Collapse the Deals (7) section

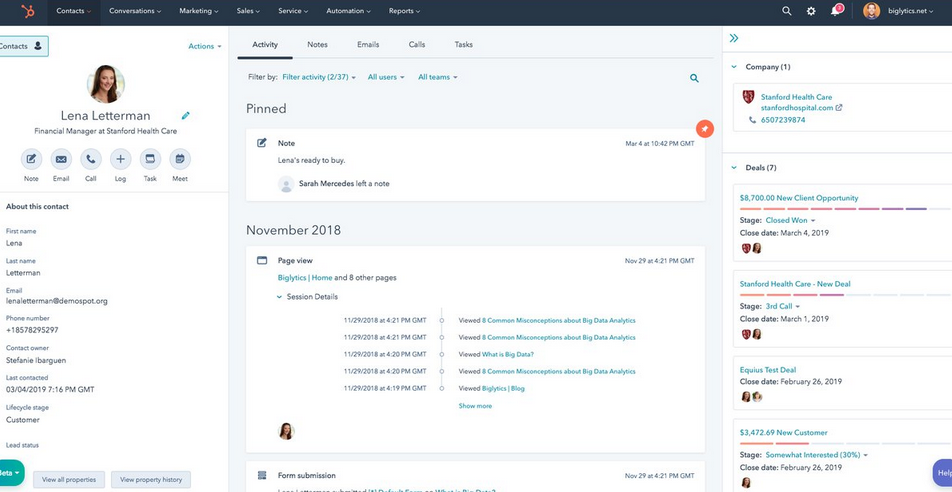coord(734,168)
